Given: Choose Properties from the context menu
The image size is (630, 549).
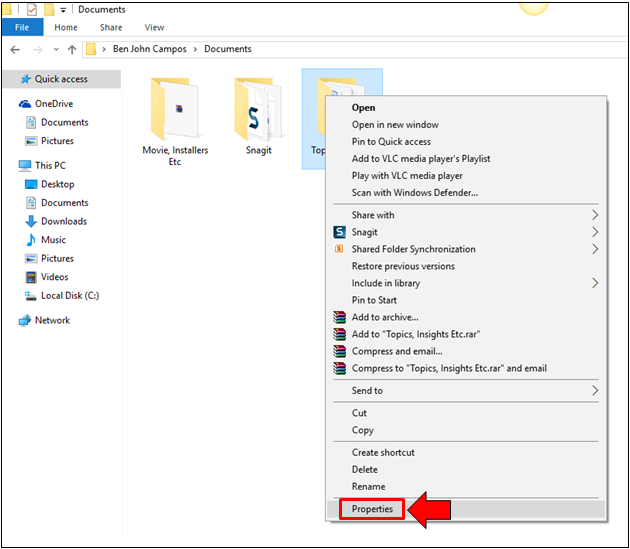Looking at the screenshot, I should click(x=372, y=509).
